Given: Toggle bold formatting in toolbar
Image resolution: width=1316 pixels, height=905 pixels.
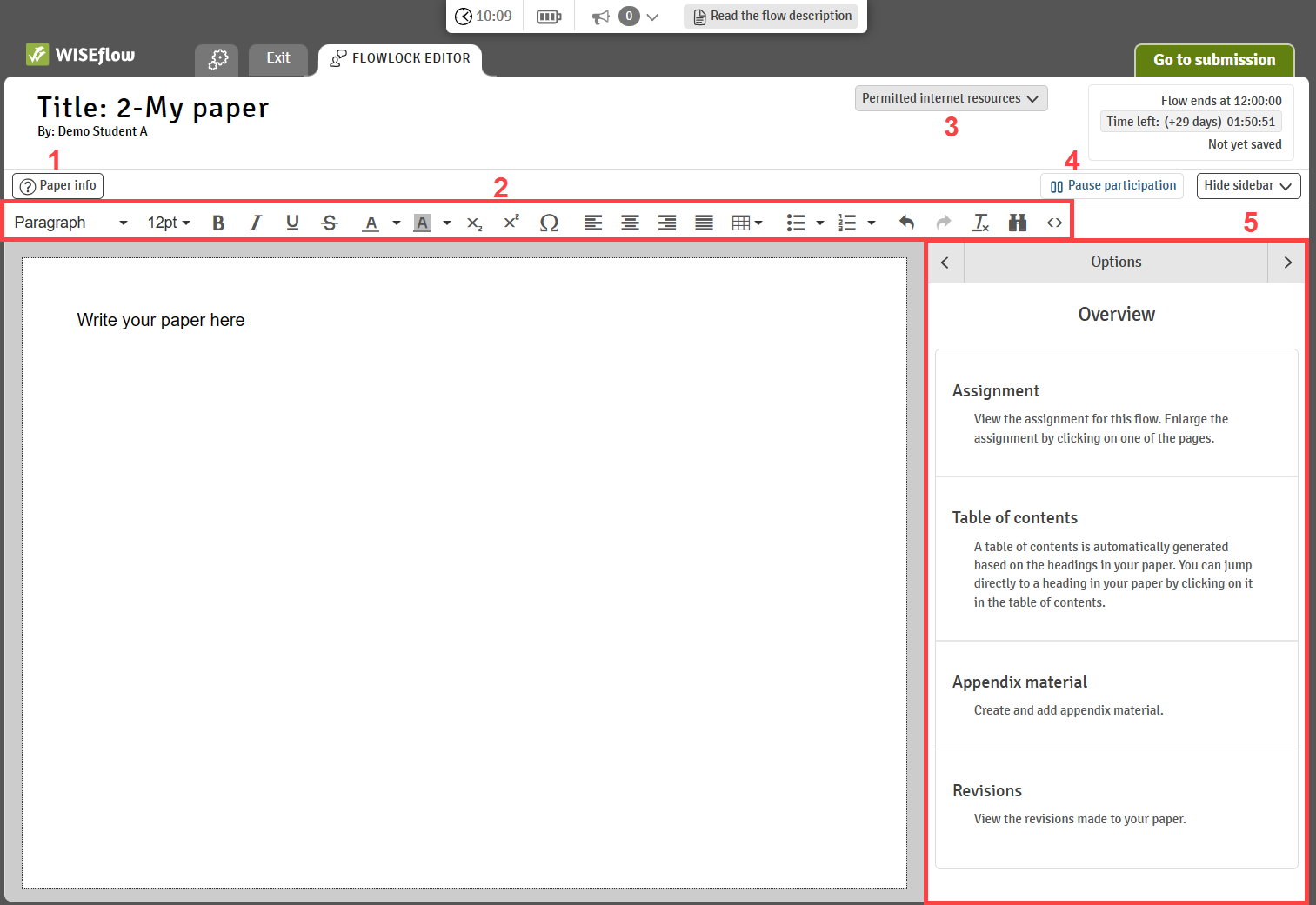Looking at the screenshot, I should tap(218, 223).
